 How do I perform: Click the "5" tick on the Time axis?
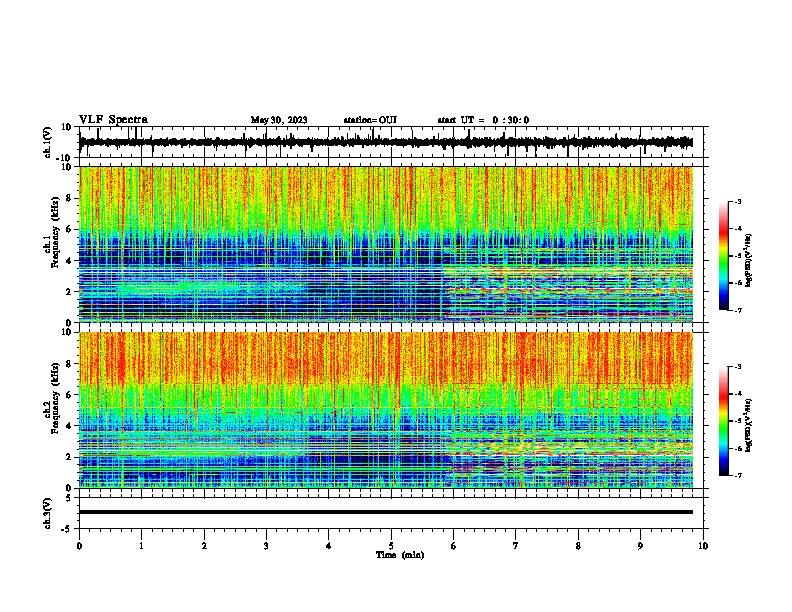(x=391, y=546)
